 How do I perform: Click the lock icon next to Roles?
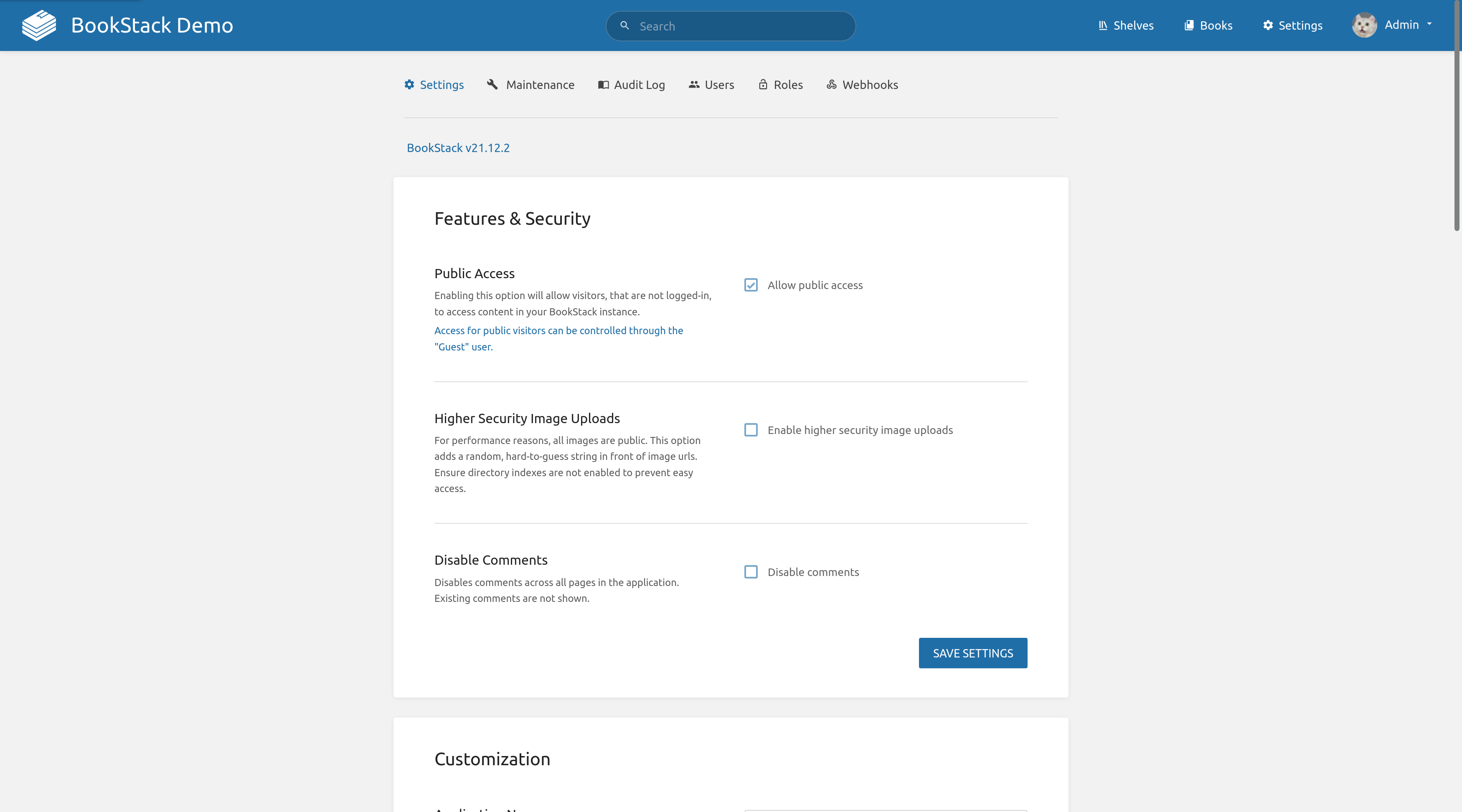click(763, 84)
